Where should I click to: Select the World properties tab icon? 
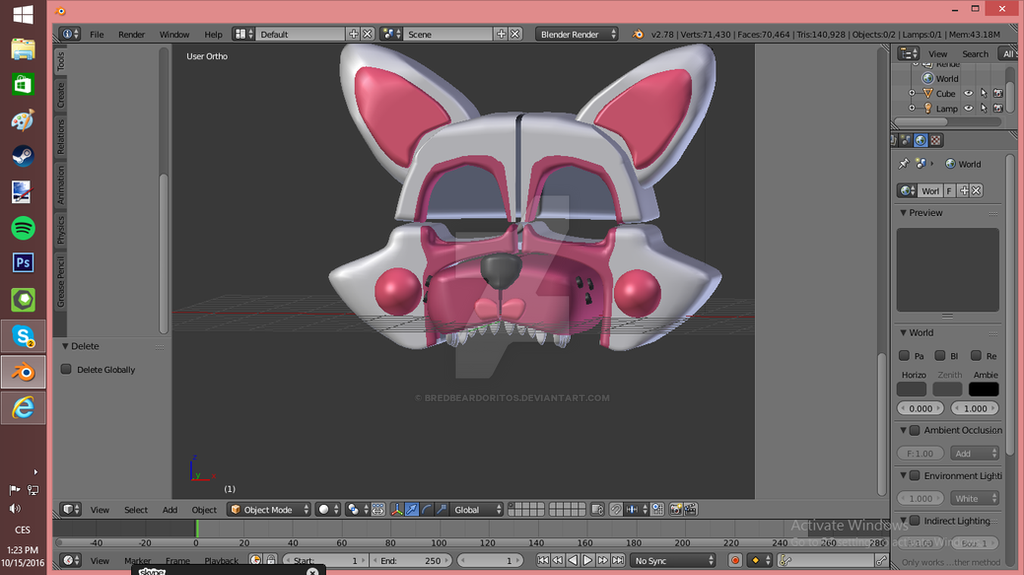920,140
